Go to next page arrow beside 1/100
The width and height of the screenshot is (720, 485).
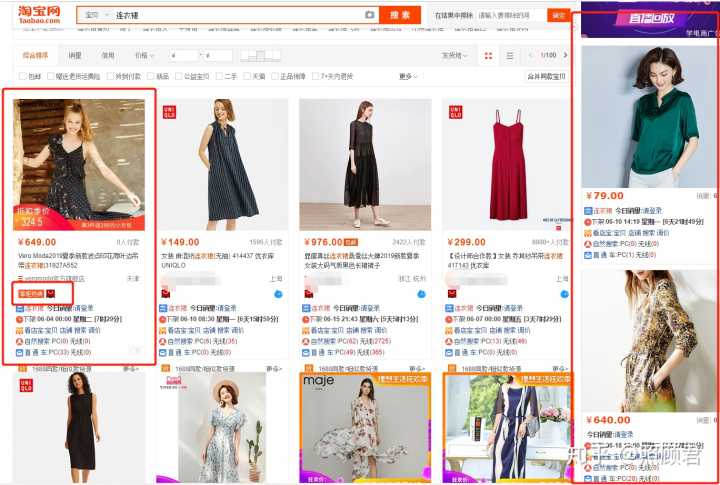coord(565,56)
